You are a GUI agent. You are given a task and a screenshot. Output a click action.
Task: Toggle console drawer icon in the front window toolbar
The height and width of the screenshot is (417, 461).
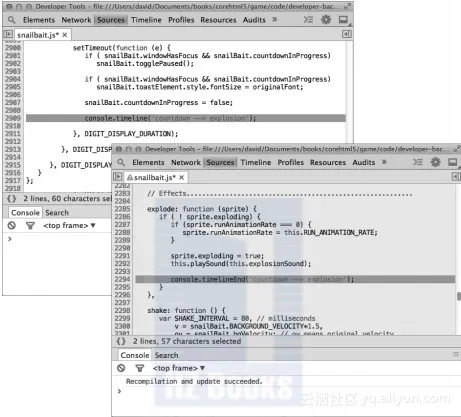click(x=418, y=162)
